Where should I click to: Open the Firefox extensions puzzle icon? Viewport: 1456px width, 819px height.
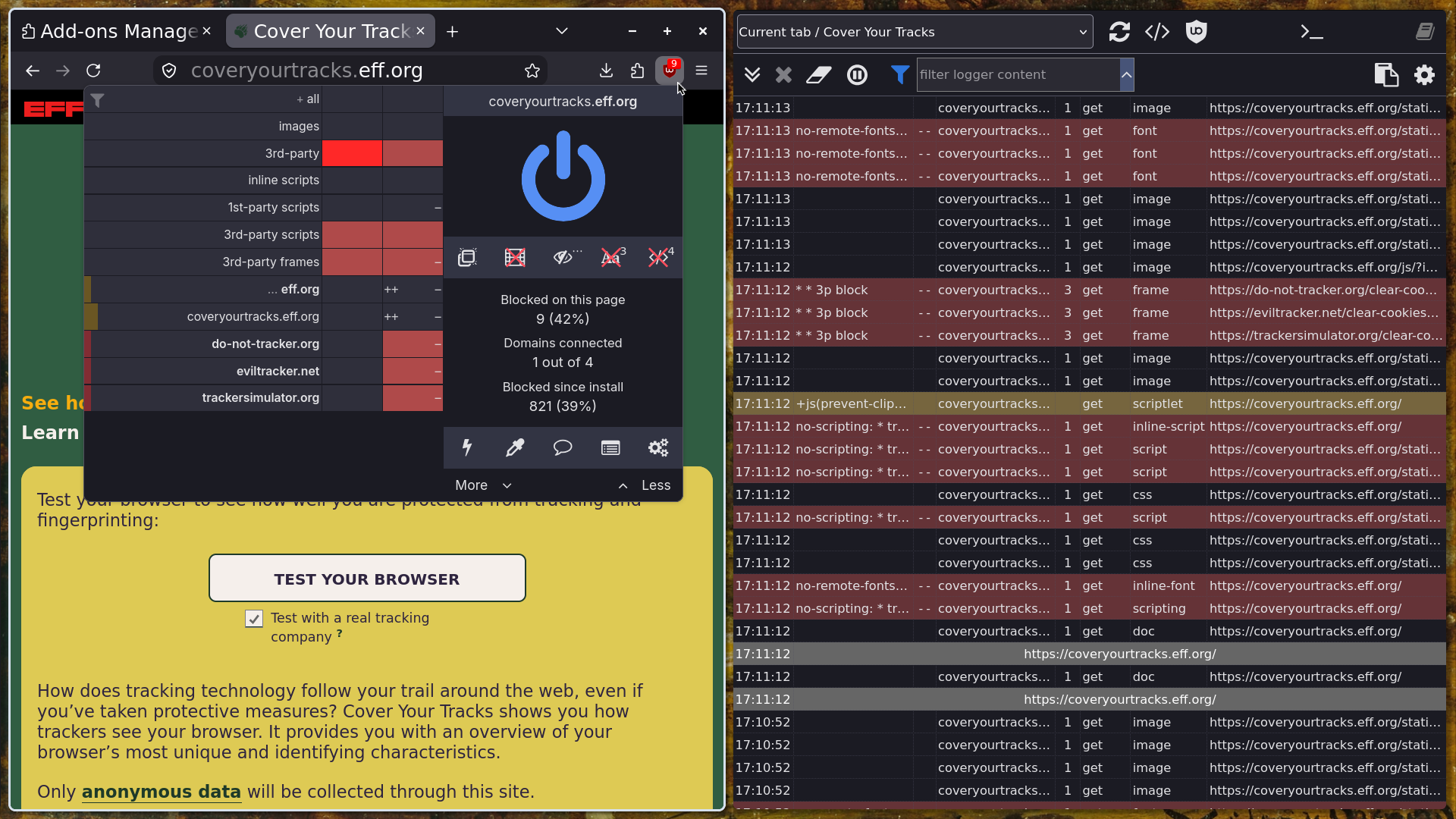[637, 71]
